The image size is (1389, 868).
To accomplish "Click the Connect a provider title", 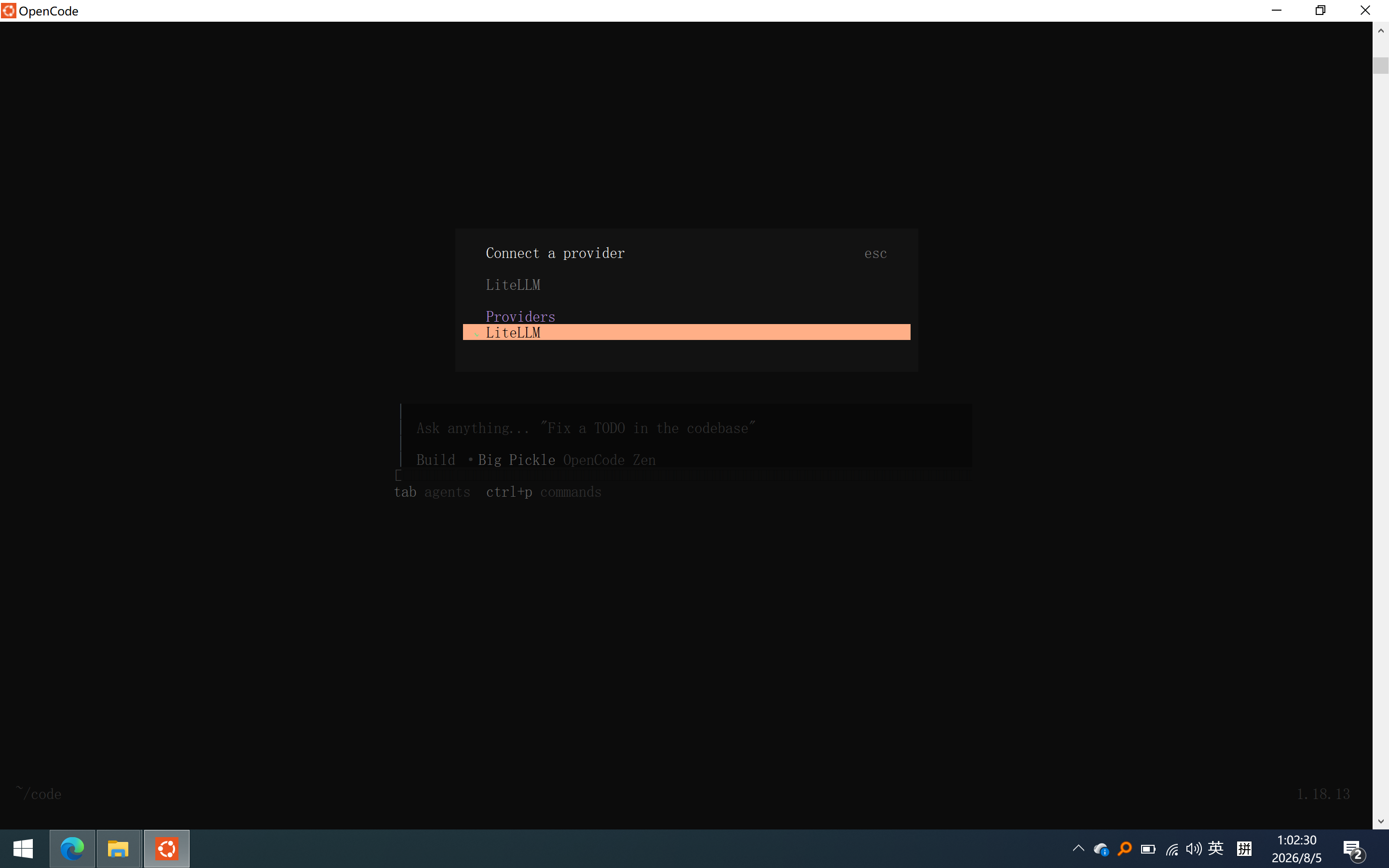I will click(x=555, y=253).
